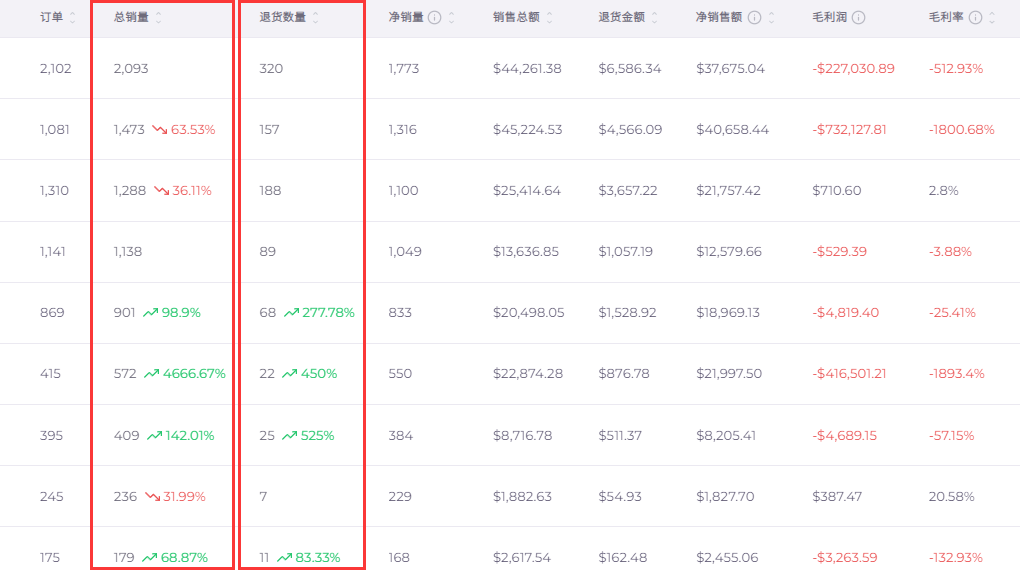This screenshot has height=573, width=1020.
Task: Sort by 净销售额 column arrows
Action: pyautogui.click(x=772, y=18)
